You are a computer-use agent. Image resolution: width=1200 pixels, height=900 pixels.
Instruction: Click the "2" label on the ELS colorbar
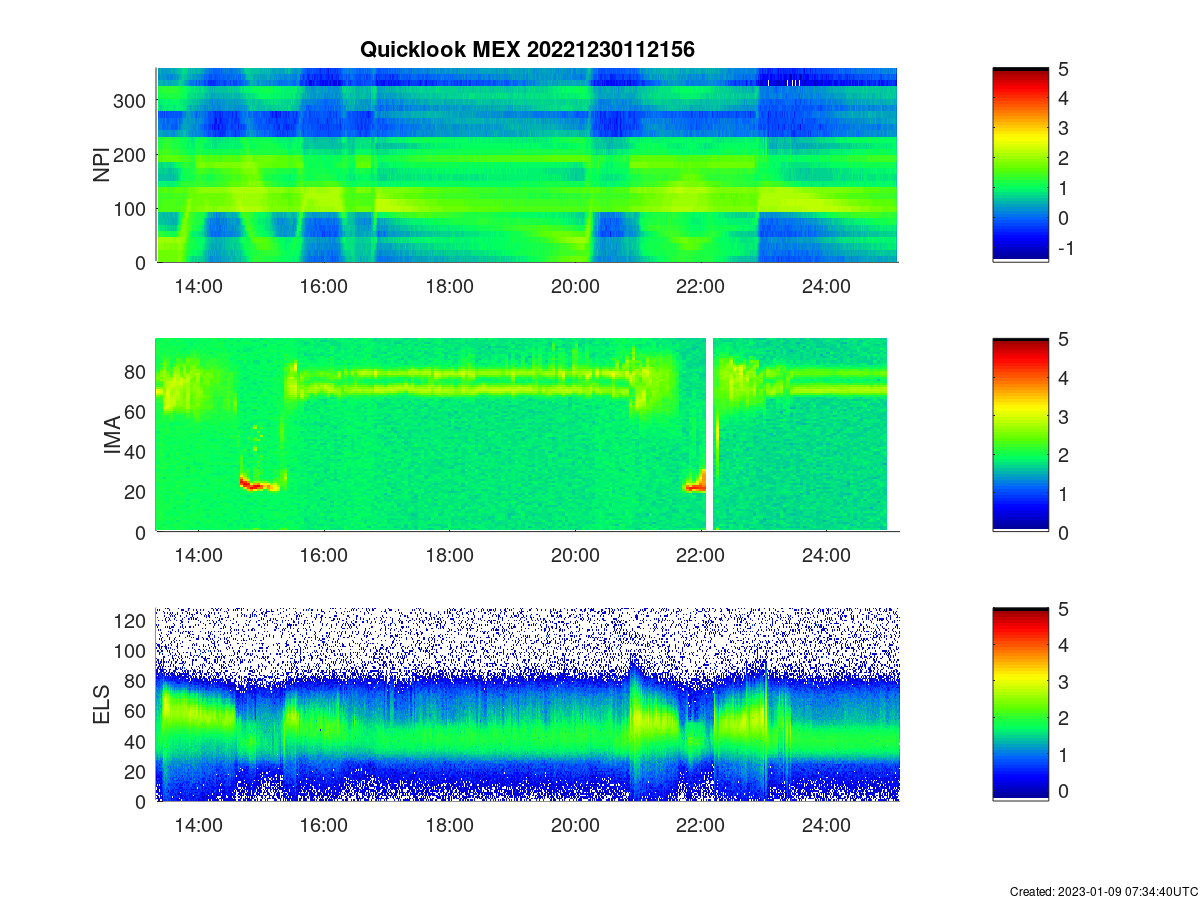[1063, 718]
